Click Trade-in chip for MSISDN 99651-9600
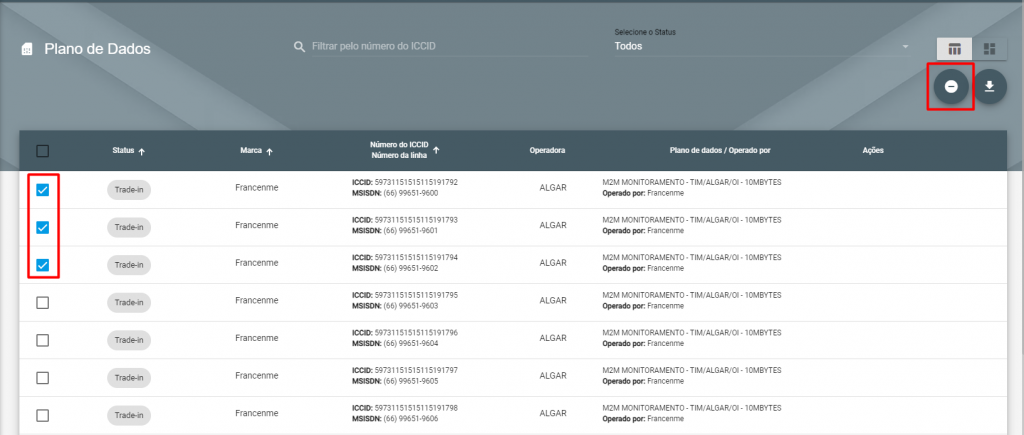The image size is (1024, 435). (129, 190)
